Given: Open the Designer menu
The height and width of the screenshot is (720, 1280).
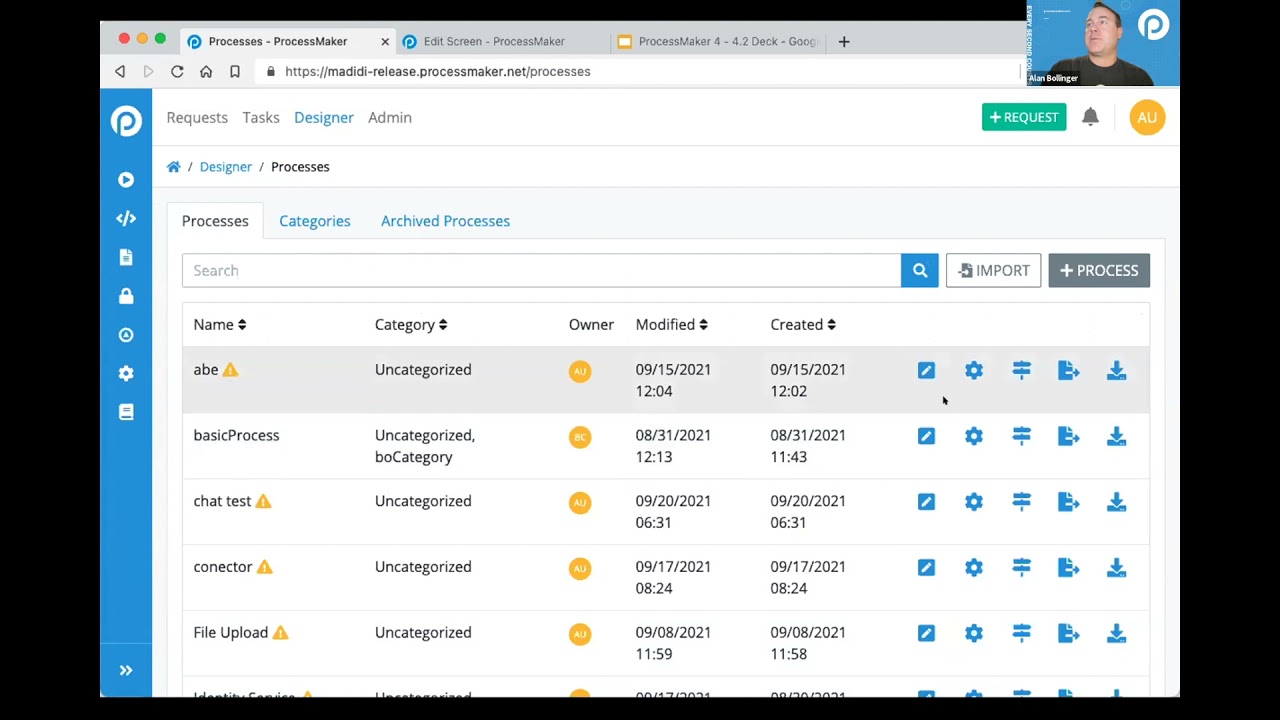Looking at the screenshot, I should pyautogui.click(x=324, y=118).
